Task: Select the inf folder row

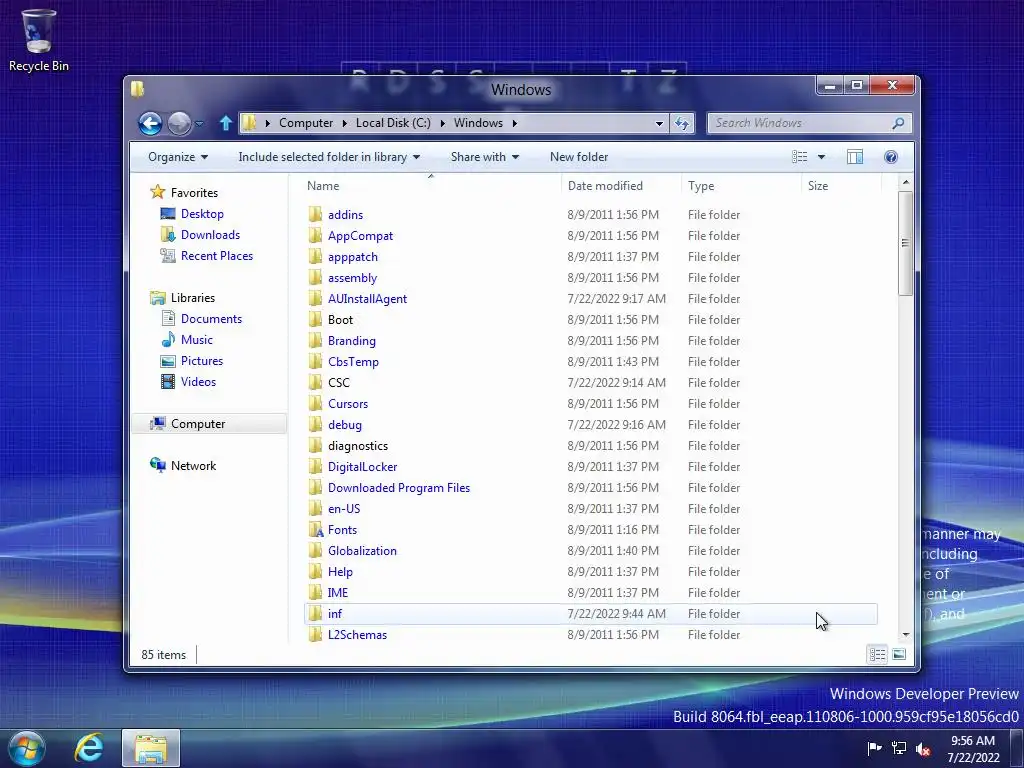Action: coord(591,614)
